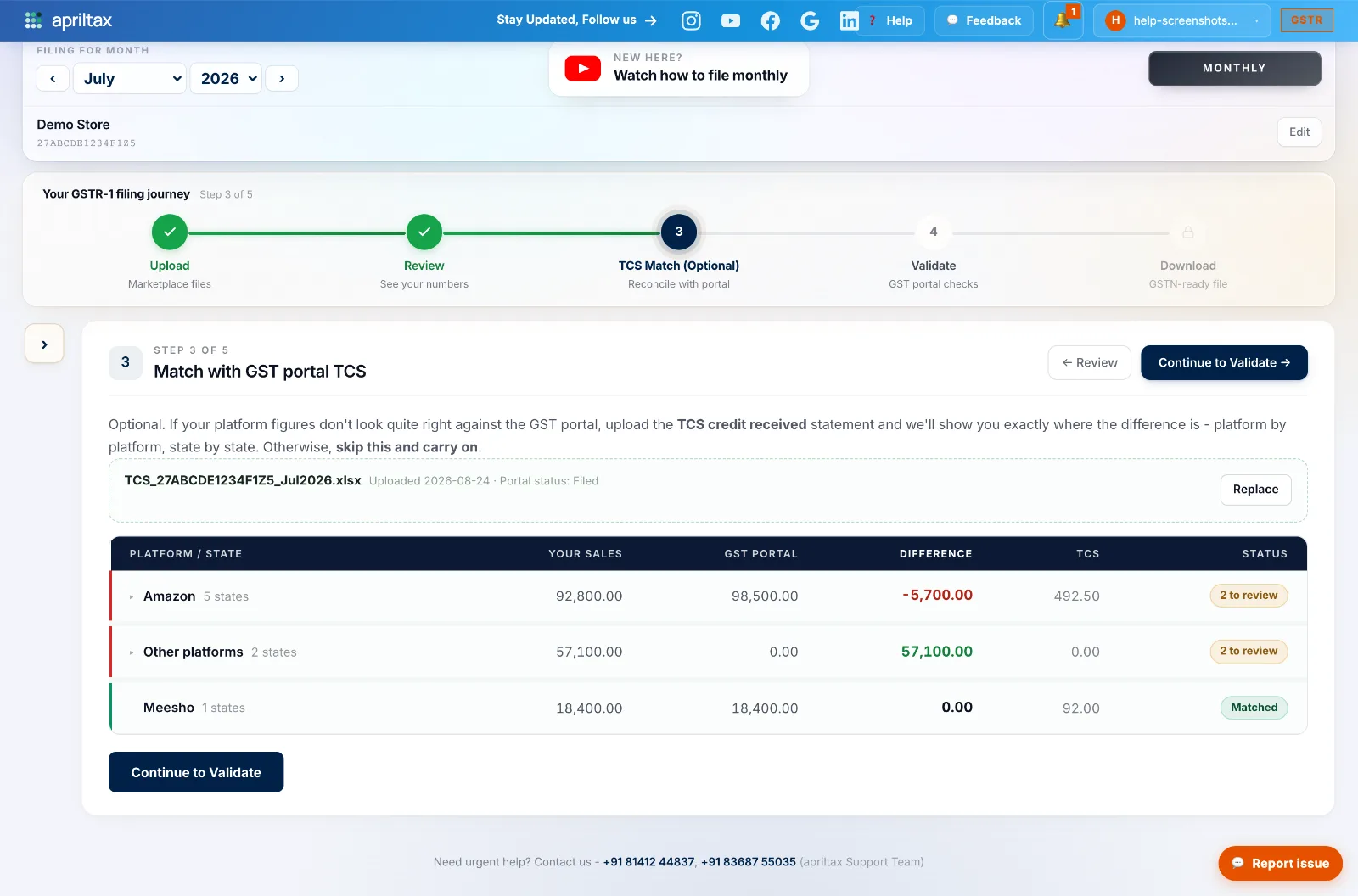This screenshot has height=896, width=1358.
Task: Click the GST PORTAL column header
Action: [761, 554]
